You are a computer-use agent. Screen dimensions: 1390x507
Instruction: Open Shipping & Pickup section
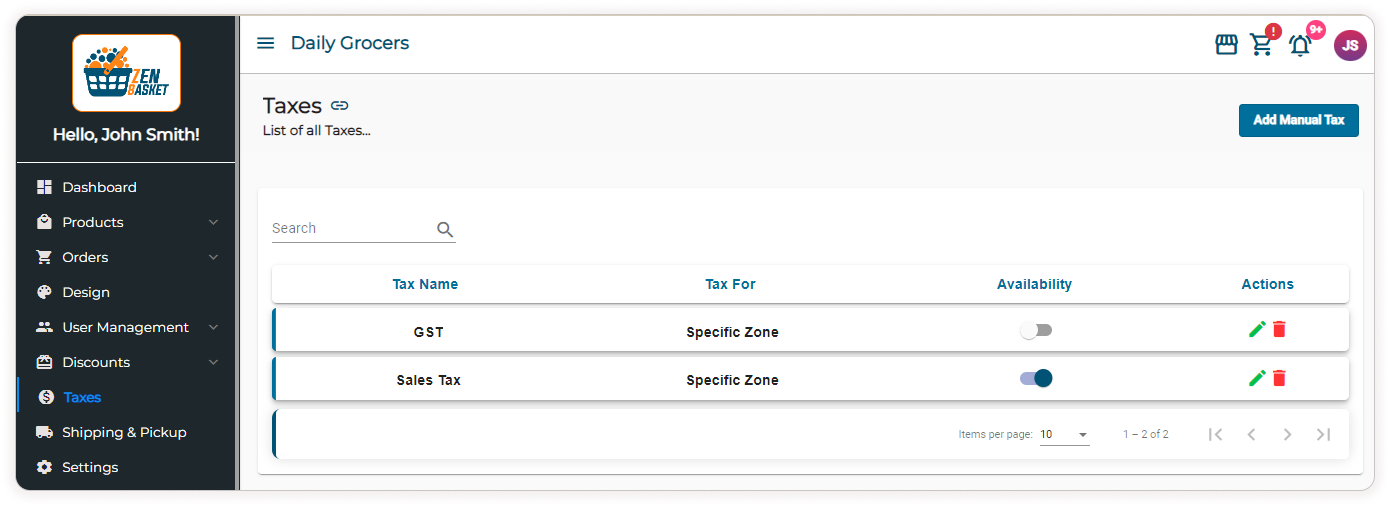124,432
